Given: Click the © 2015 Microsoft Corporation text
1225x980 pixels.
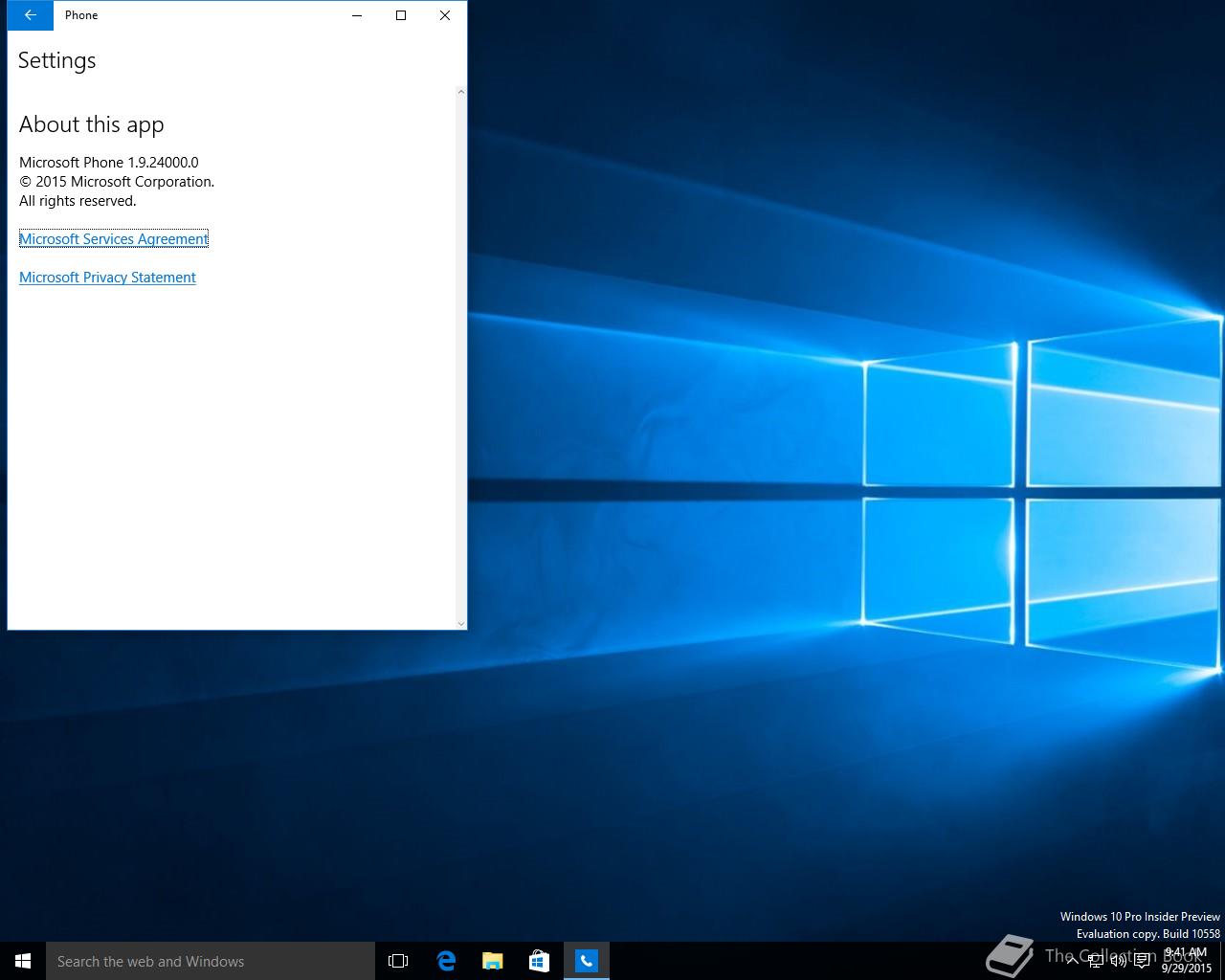Looking at the screenshot, I should (x=117, y=182).
